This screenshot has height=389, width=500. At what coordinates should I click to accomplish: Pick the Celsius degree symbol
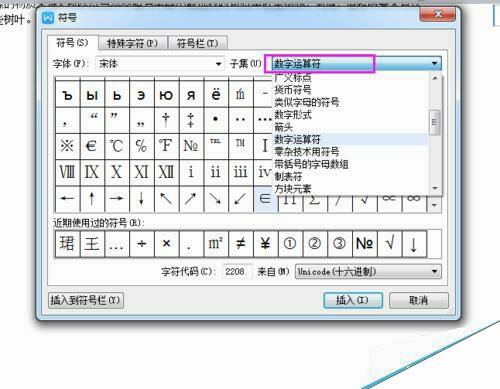[x=116, y=146]
